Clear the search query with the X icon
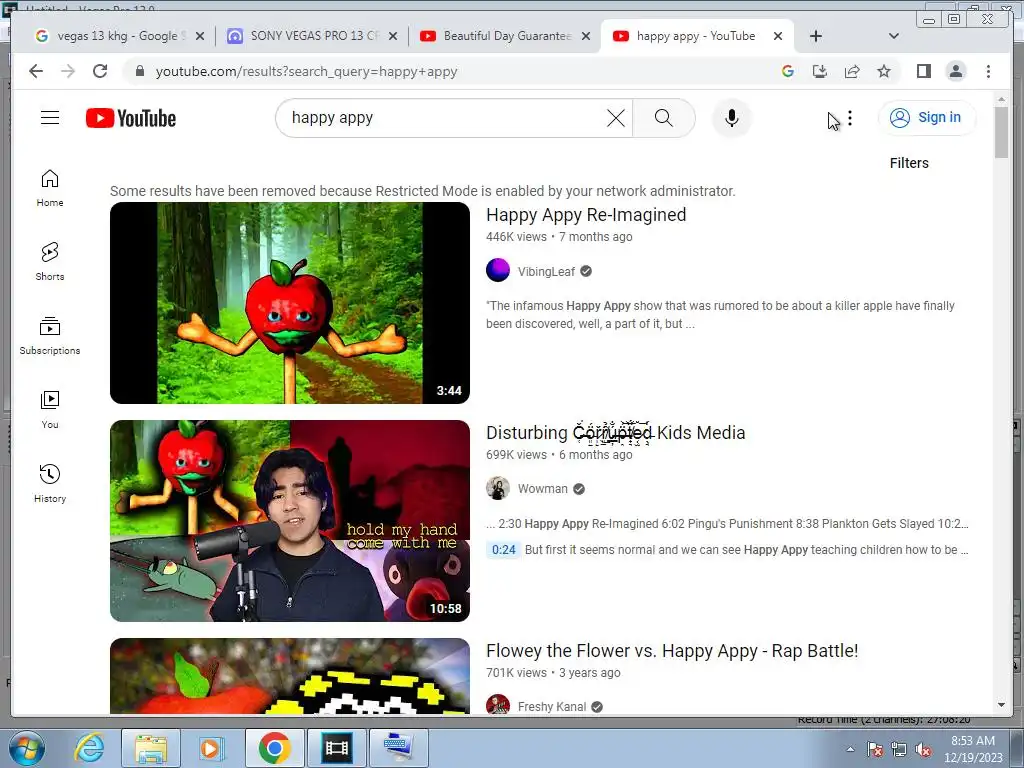1024x768 pixels. click(x=615, y=118)
